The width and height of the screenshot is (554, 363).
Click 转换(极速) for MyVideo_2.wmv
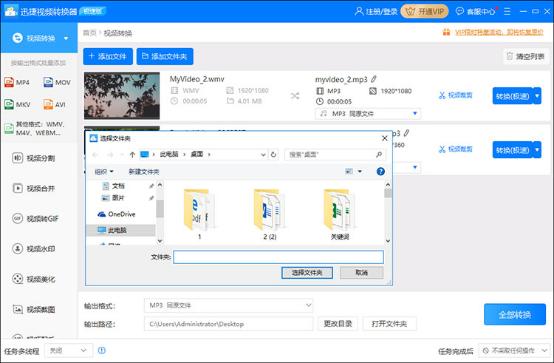(x=513, y=96)
